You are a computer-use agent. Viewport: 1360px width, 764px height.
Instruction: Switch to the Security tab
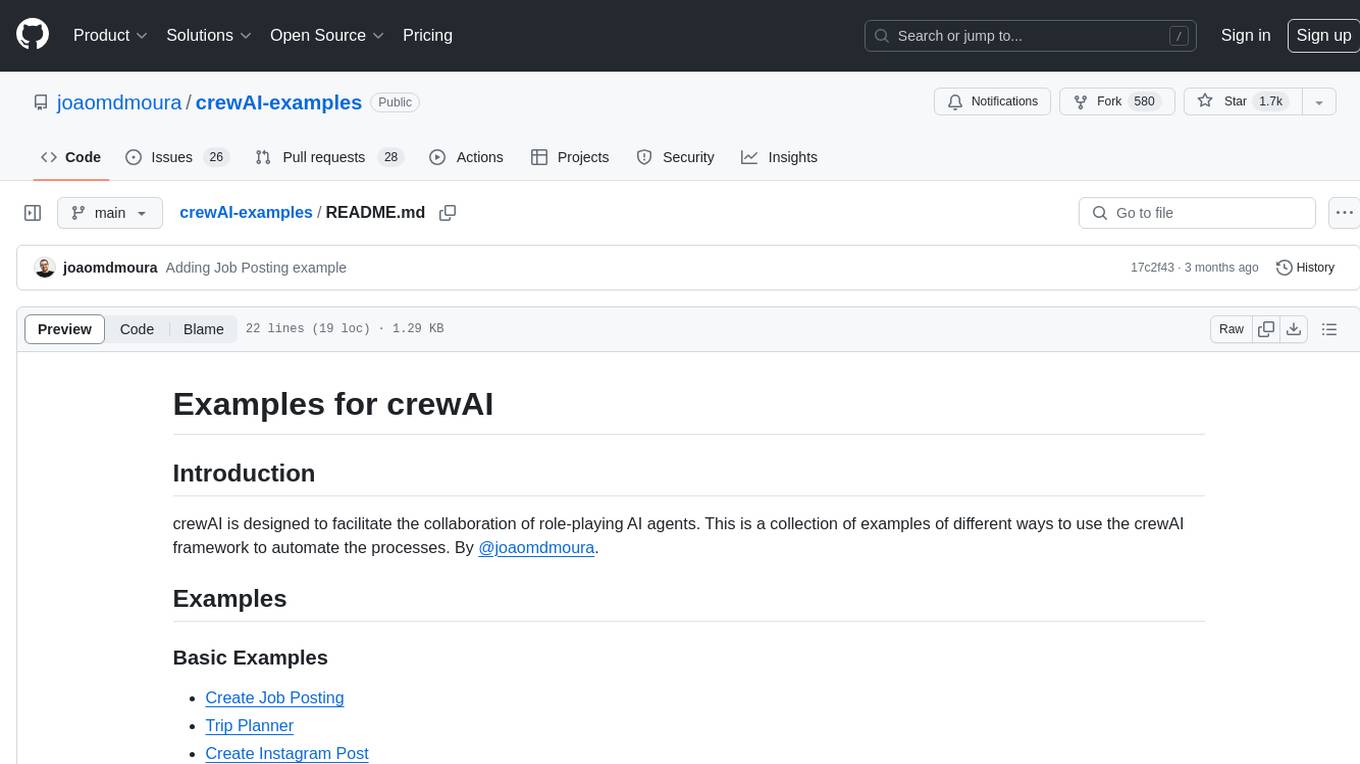click(x=676, y=157)
